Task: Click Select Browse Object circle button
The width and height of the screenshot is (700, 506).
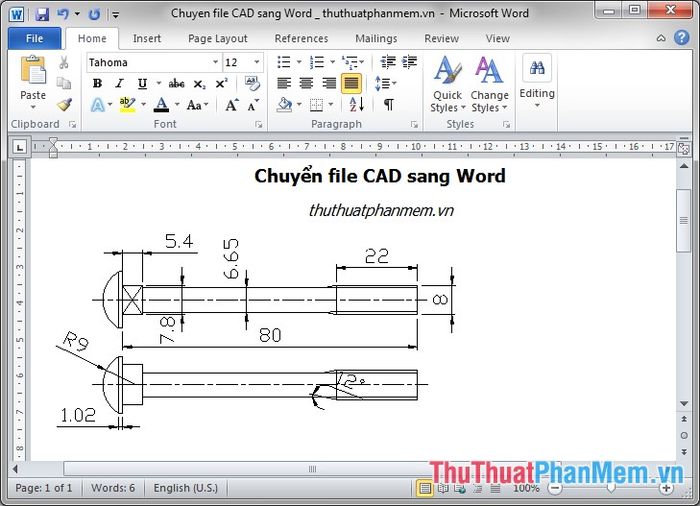Action: coord(683,435)
